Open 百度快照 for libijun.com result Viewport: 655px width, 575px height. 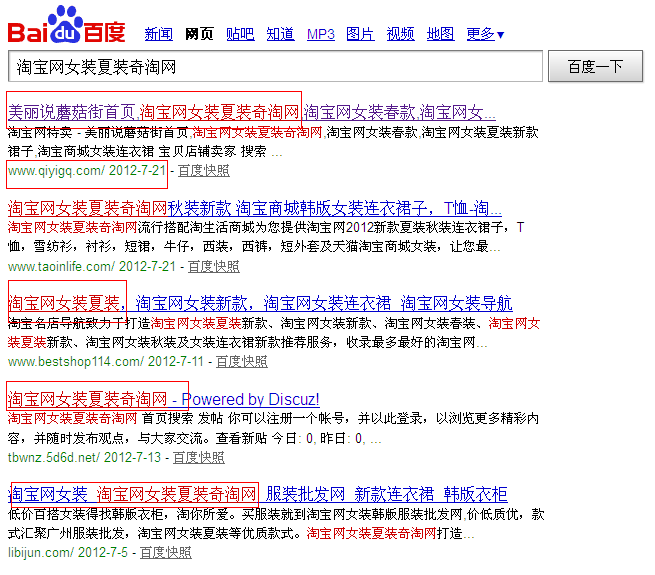point(165,553)
